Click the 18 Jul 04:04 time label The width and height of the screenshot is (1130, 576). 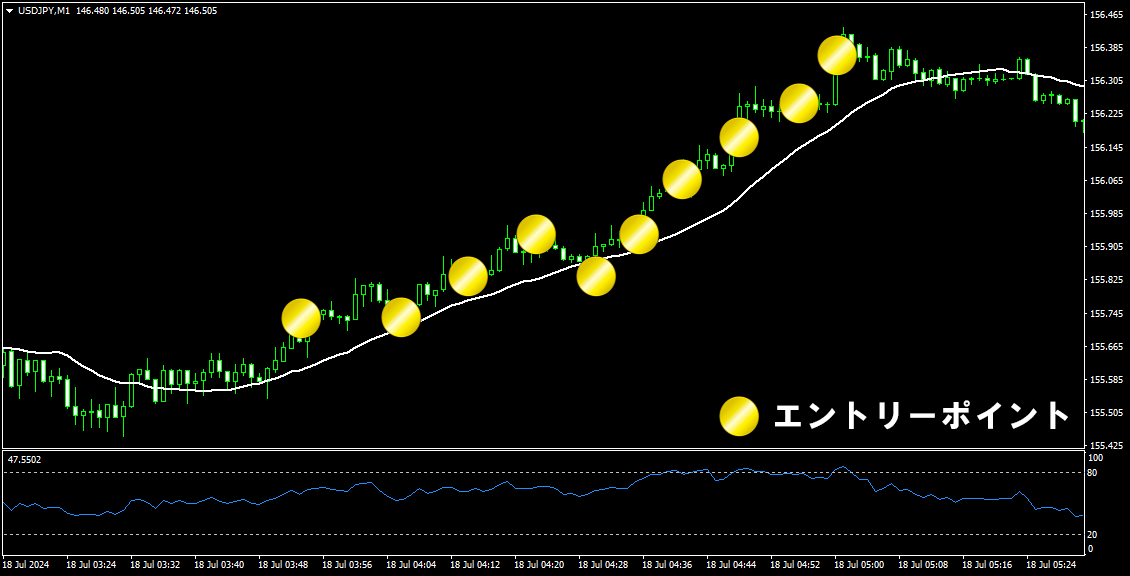point(411,564)
